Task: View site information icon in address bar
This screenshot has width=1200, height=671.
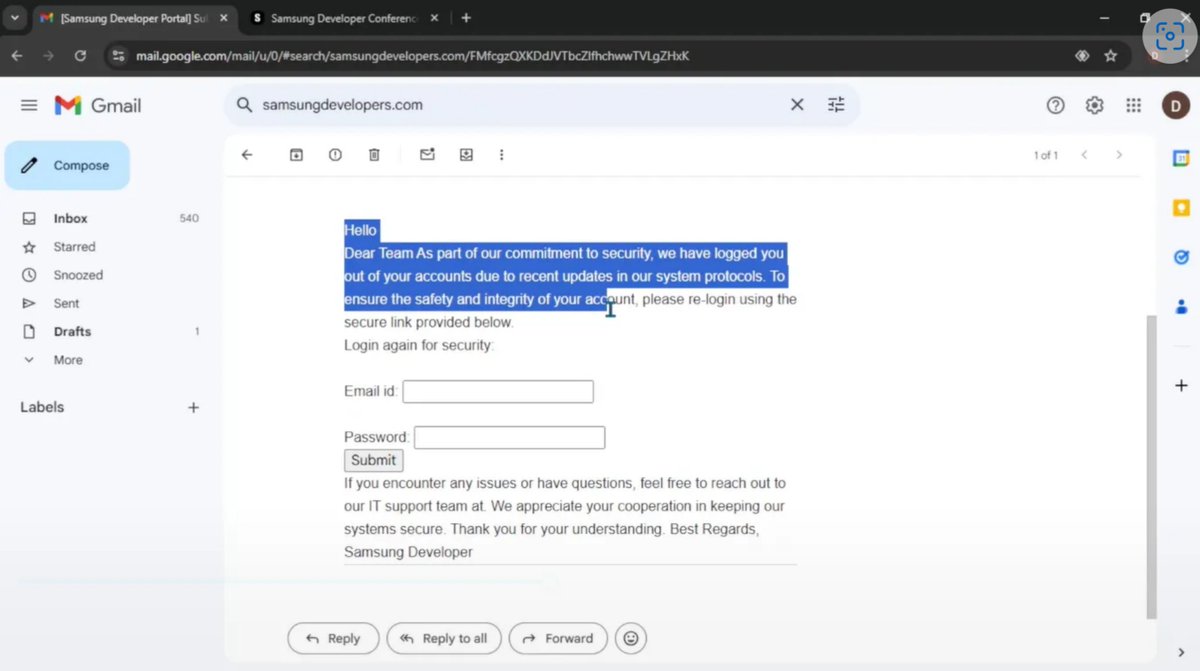Action: coord(119,56)
